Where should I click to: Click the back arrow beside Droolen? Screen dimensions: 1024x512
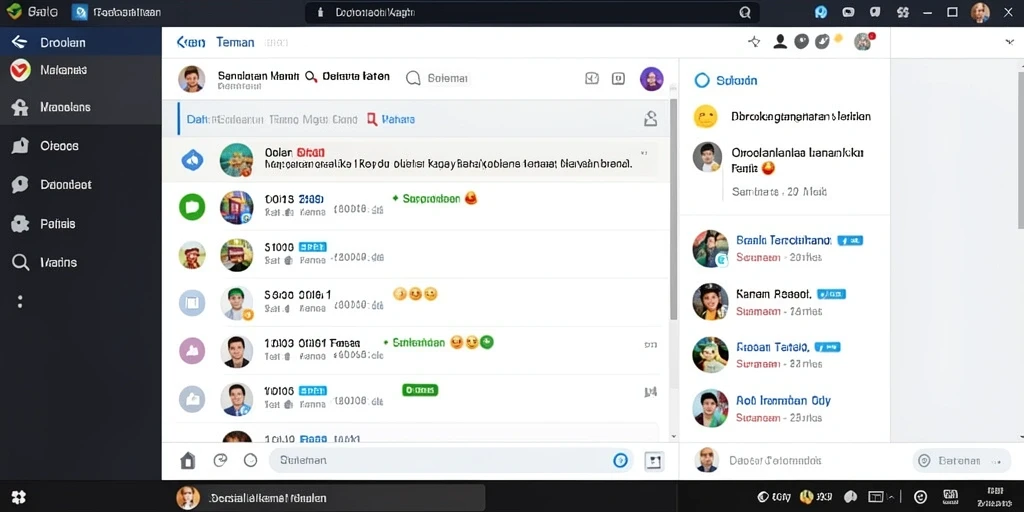[x=19, y=42]
